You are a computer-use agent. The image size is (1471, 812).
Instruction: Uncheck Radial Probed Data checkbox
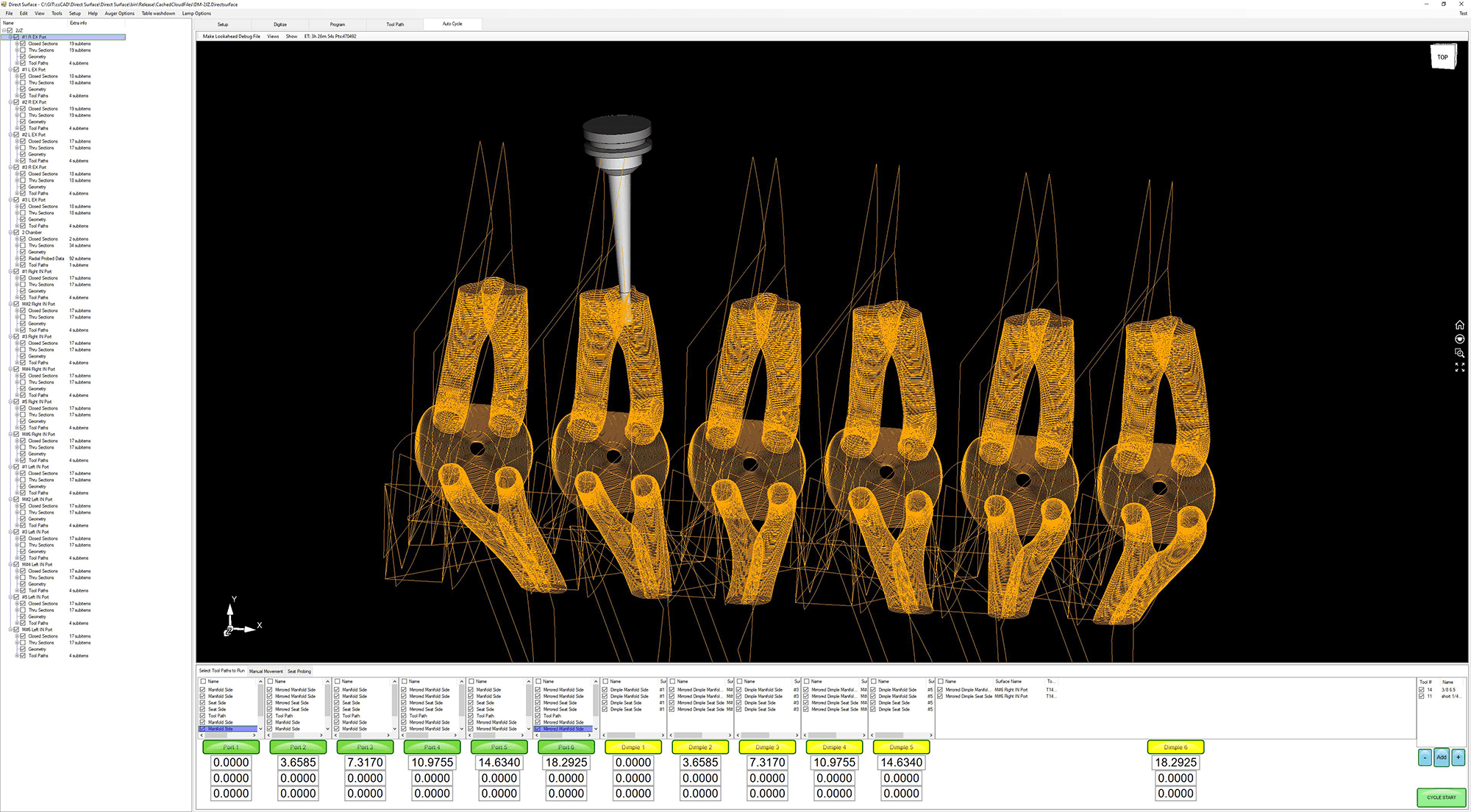23,259
